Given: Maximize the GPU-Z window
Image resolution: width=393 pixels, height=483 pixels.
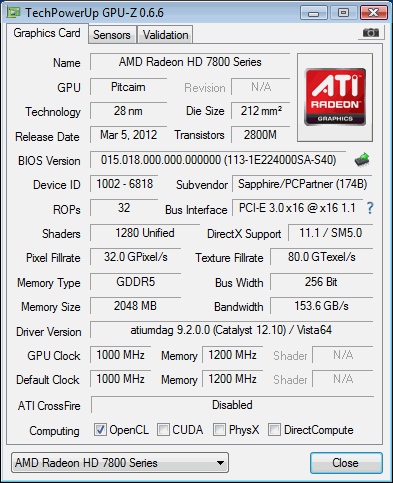Looking at the screenshot, I should [x=343, y=13].
